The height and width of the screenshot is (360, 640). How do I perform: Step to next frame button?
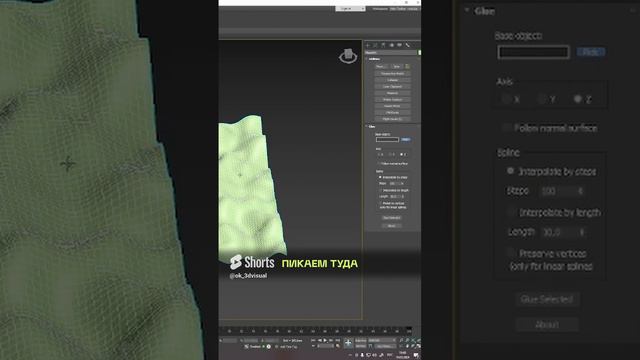coord(331,340)
